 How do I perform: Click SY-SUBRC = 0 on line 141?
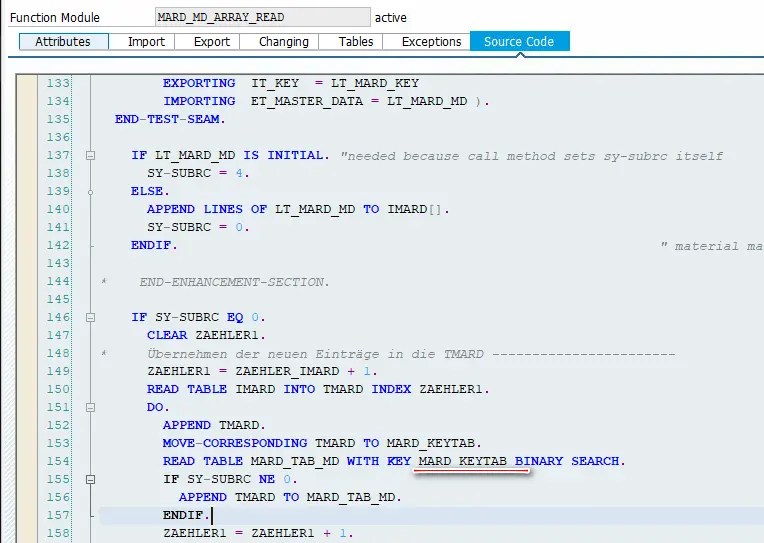(198, 228)
